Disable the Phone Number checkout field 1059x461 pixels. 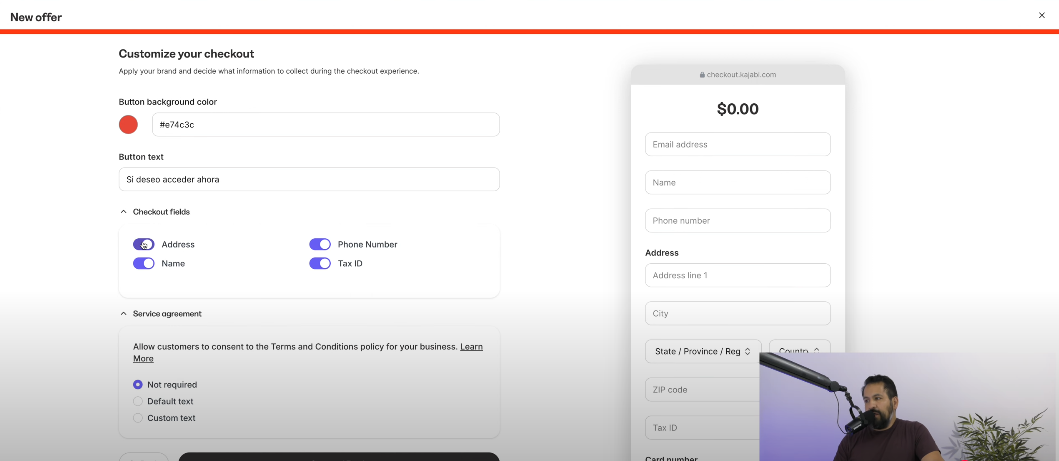[320, 244]
